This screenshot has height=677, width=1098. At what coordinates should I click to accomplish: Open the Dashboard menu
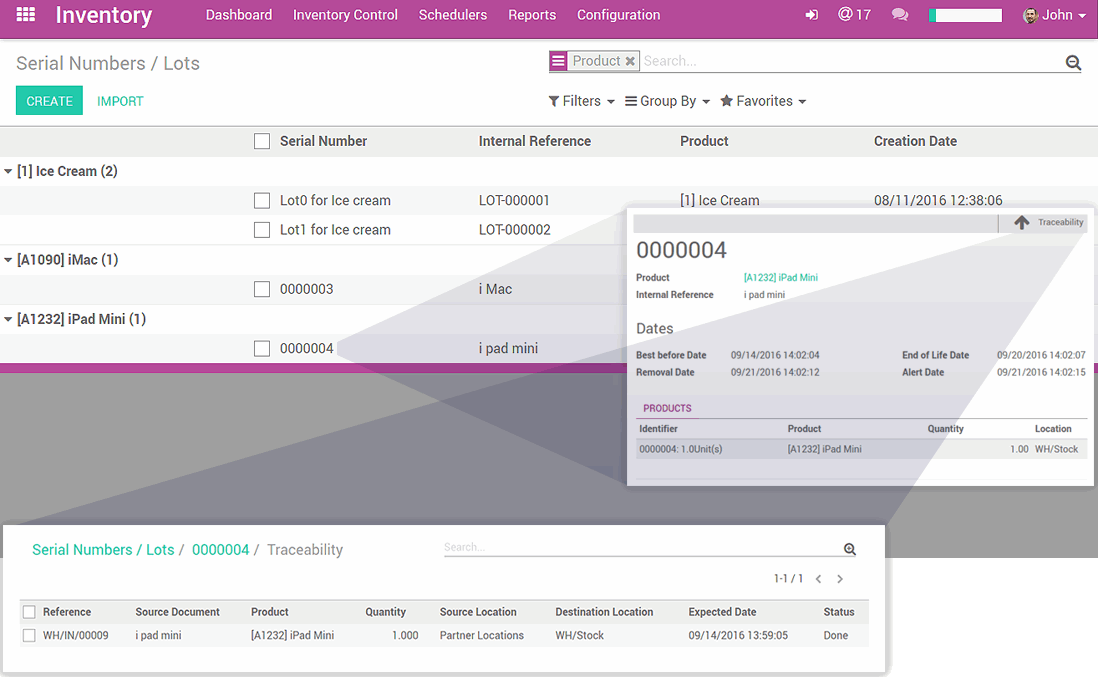(x=239, y=15)
